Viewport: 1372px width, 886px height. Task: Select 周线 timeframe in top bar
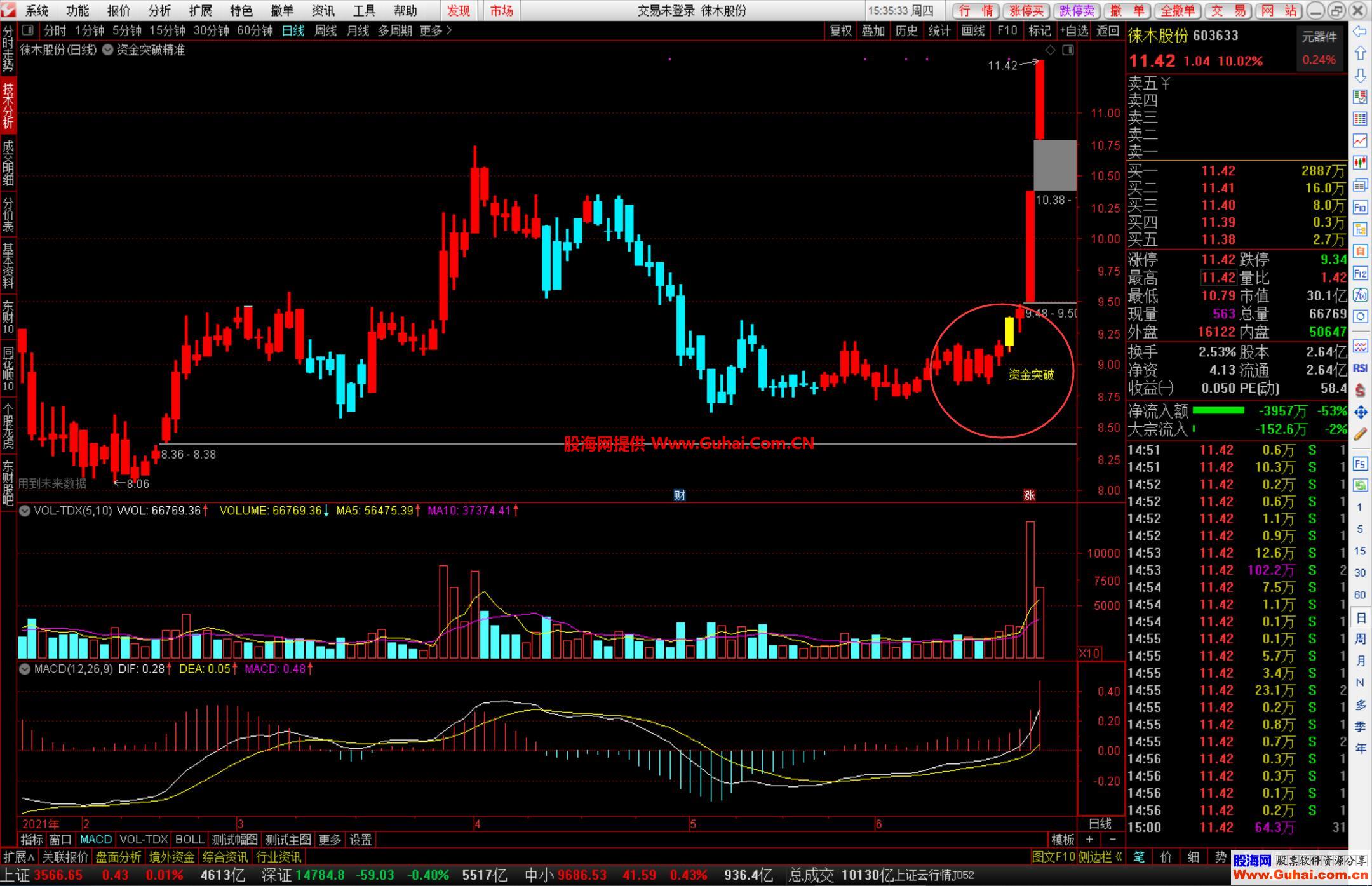tap(325, 30)
